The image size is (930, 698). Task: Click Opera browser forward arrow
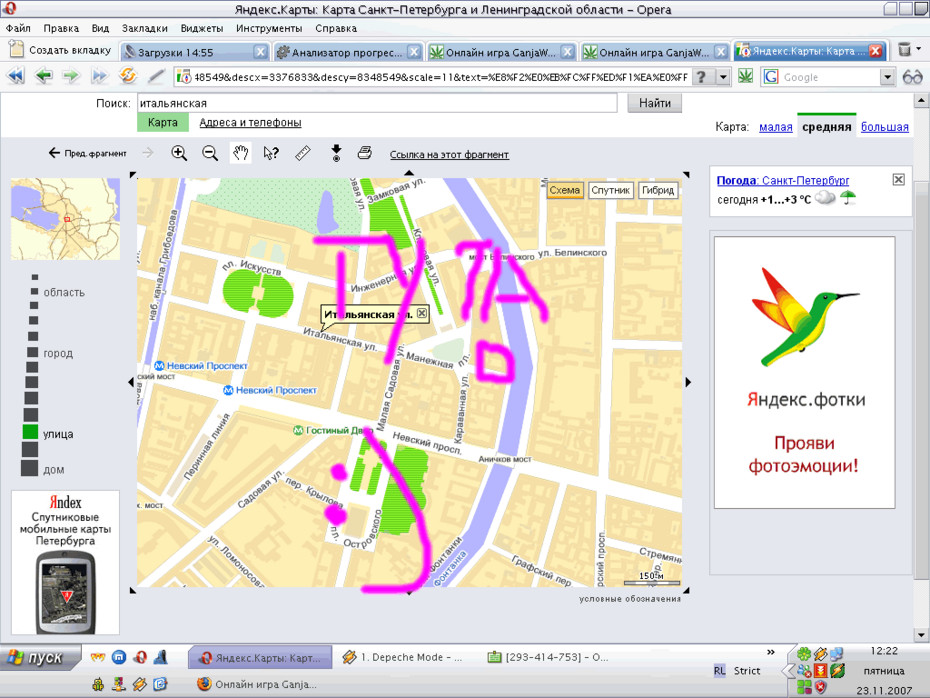[x=71, y=76]
